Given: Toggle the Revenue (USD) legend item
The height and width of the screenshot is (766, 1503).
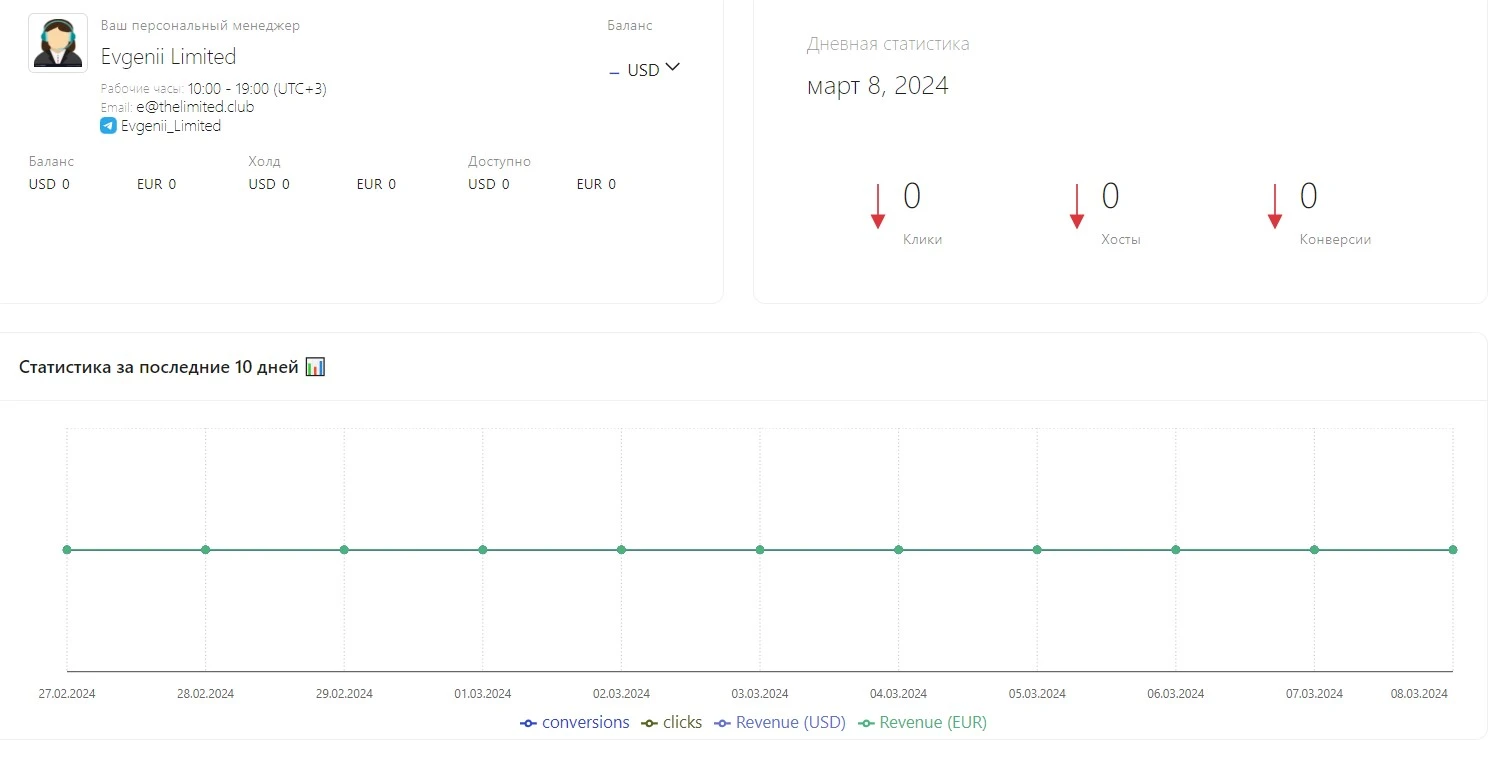Looking at the screenshot, I should pos(780,722).
